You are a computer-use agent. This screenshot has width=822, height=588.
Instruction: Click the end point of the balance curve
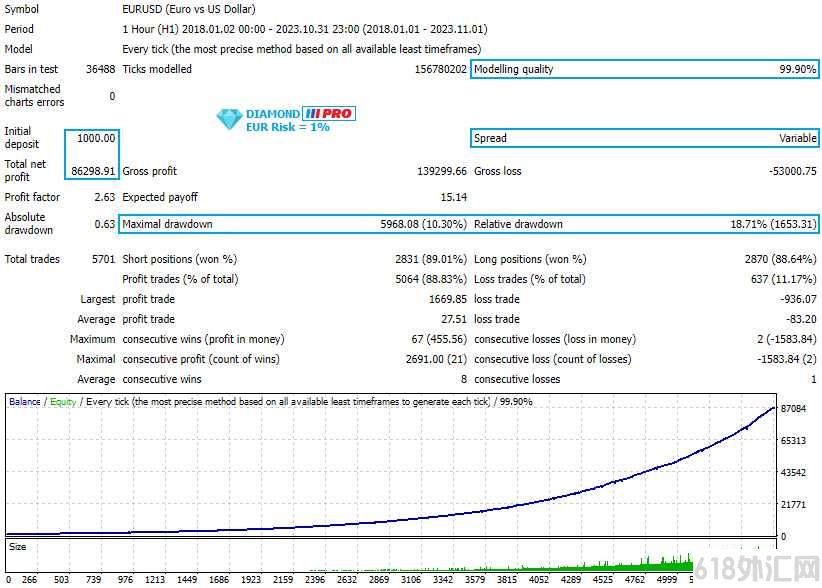[773, 408]
